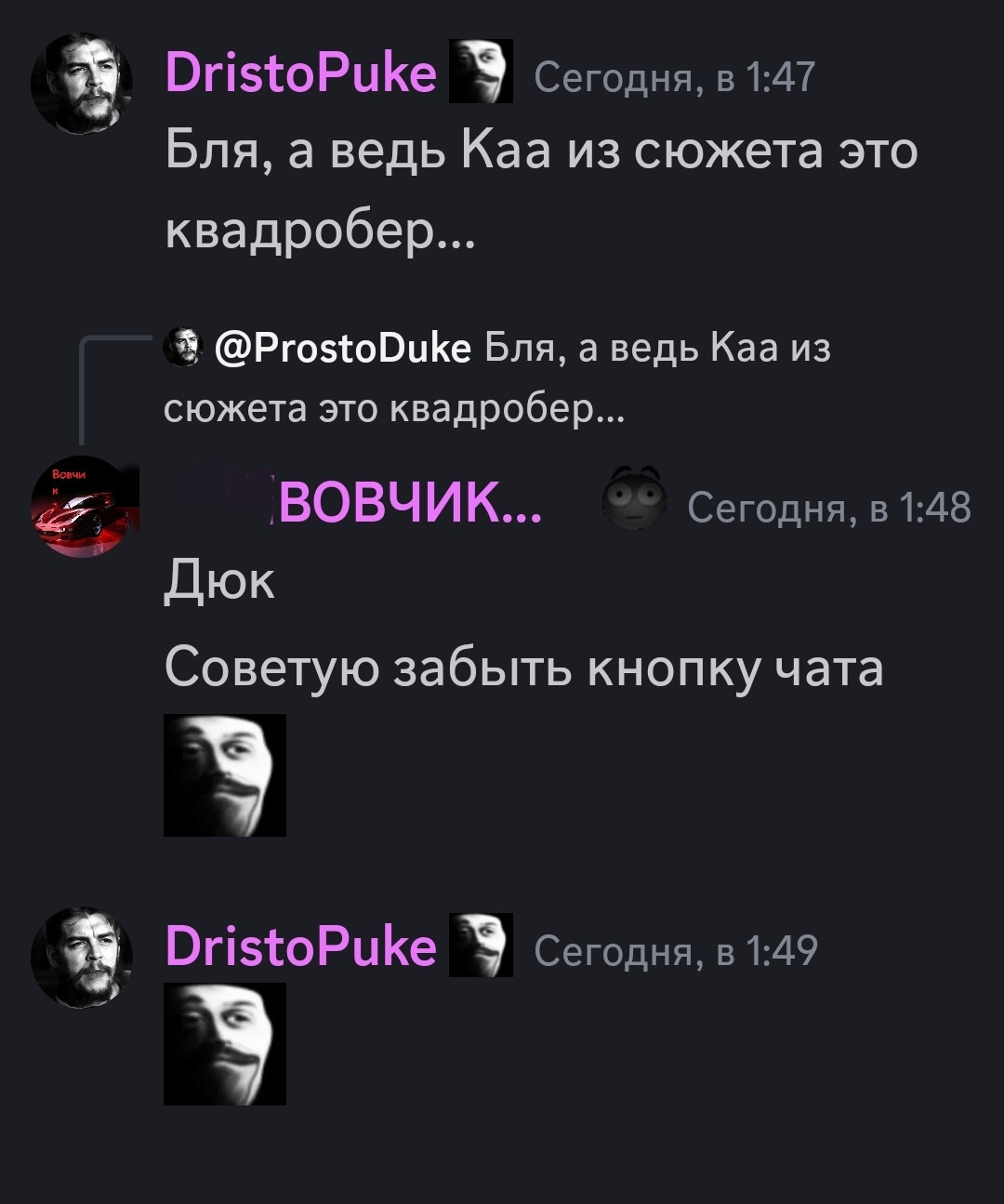1004x1204 pixels.
Task: Open the ВОВЧИК... username profile
Action: click(x=405, y=505)
